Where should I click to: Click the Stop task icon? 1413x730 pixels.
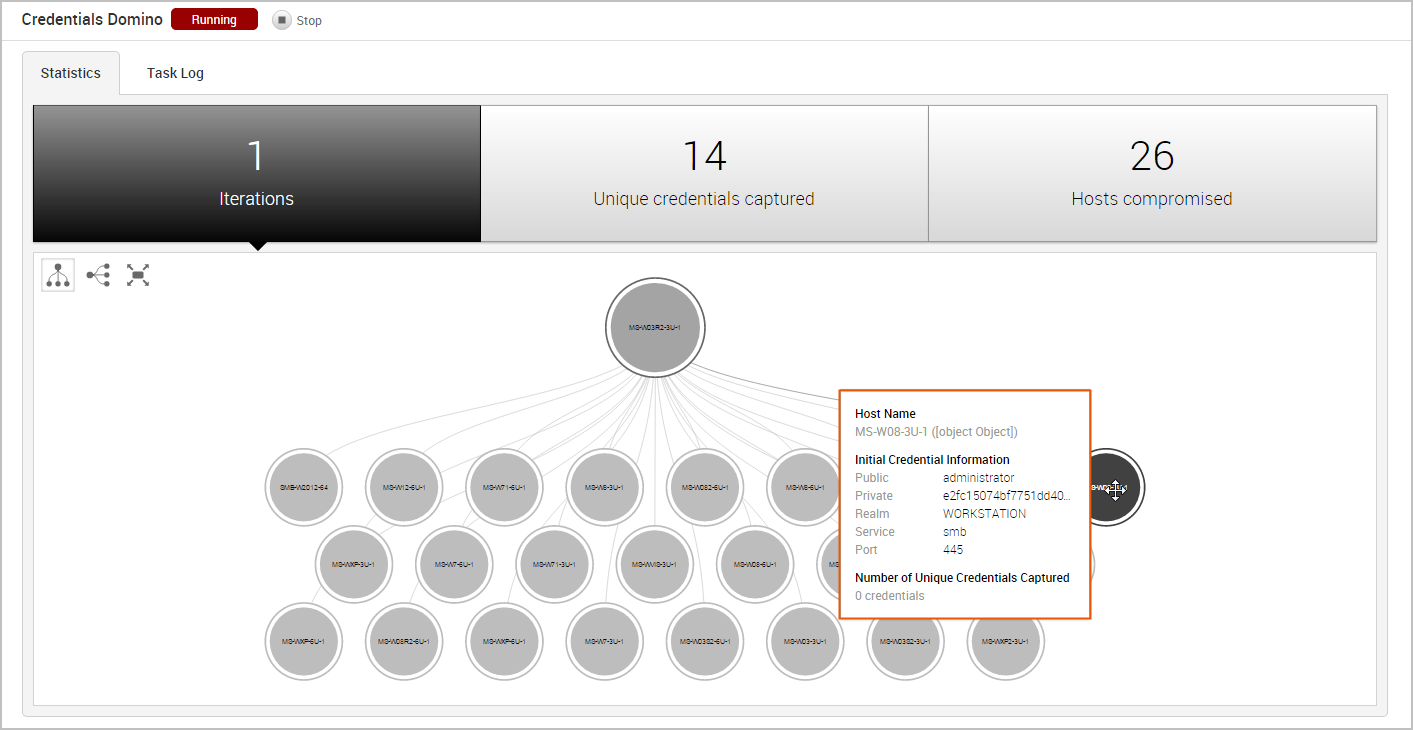[282, 20]
